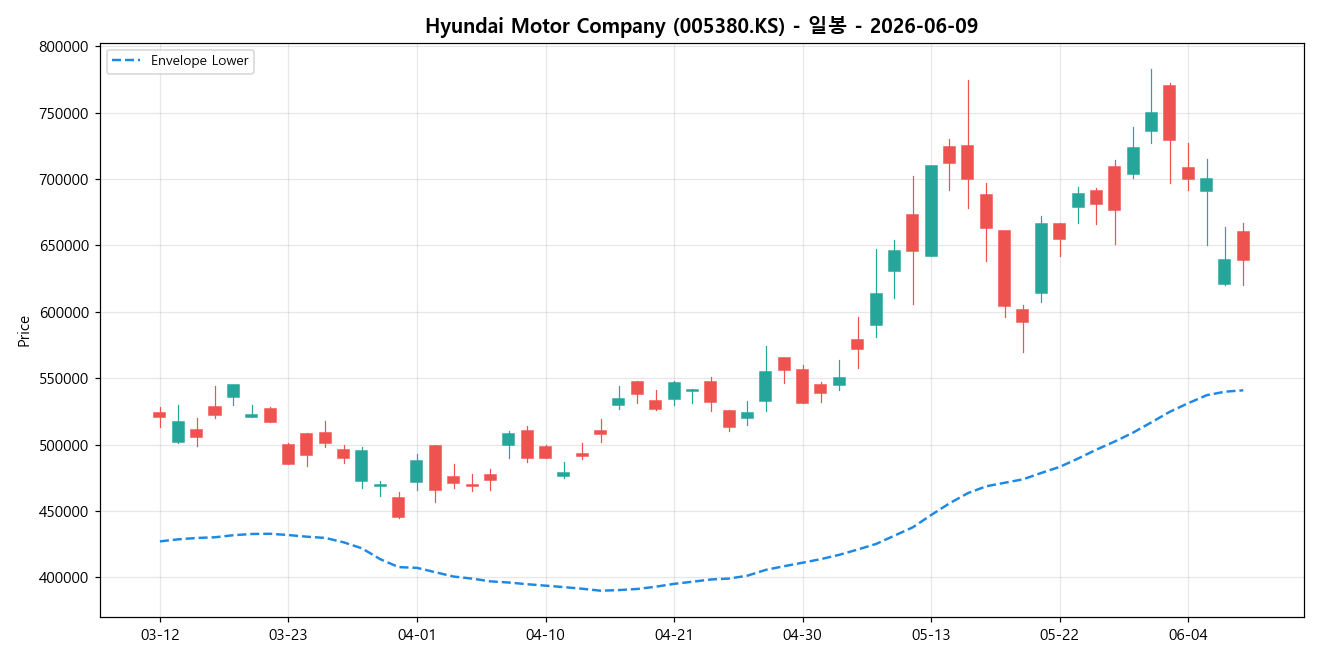Click the red candle with highest wick near 775000
The image size is (1320, 660).
coord(967,162)
